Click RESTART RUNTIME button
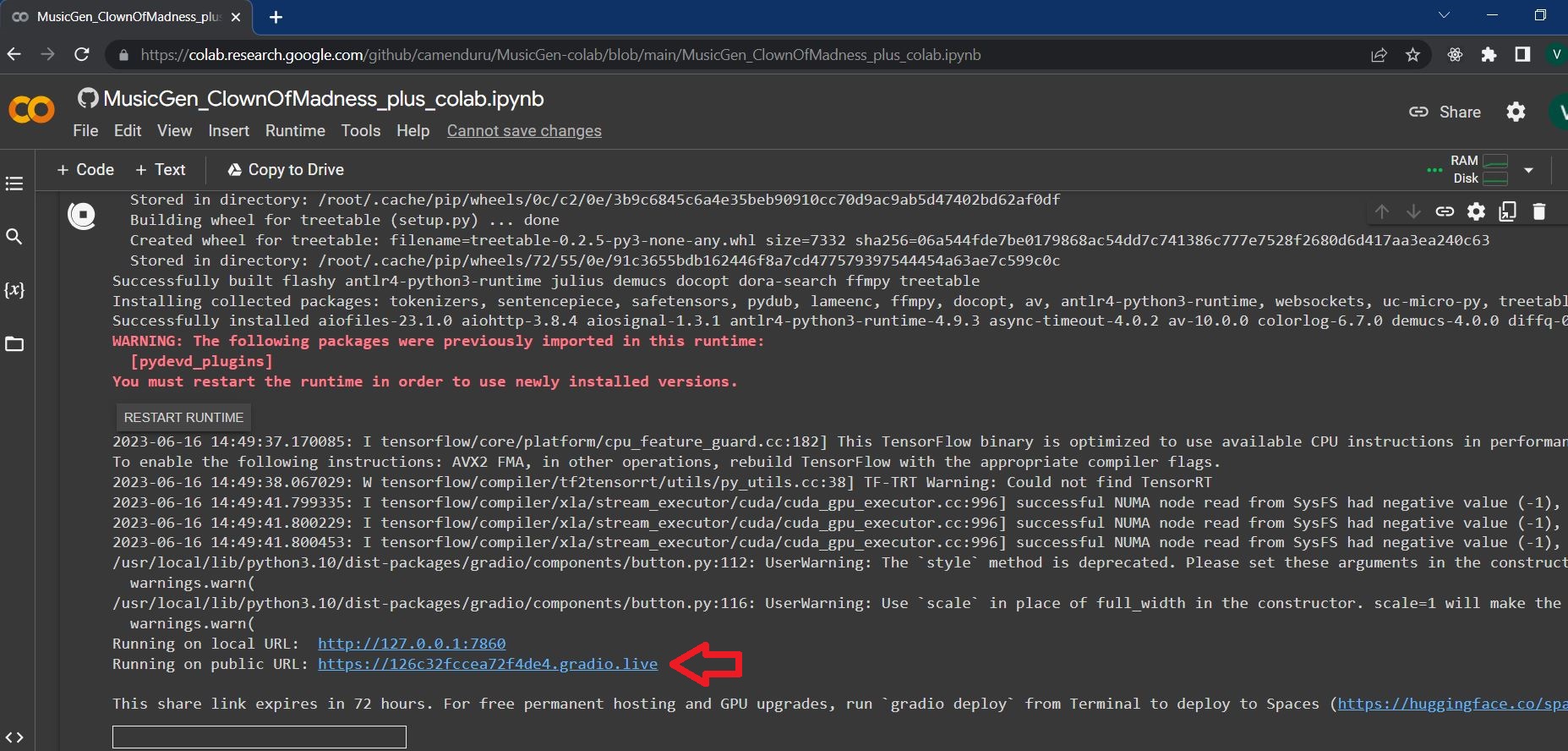The width and height of the screenshot is (1568, 751). pos(183,418)
